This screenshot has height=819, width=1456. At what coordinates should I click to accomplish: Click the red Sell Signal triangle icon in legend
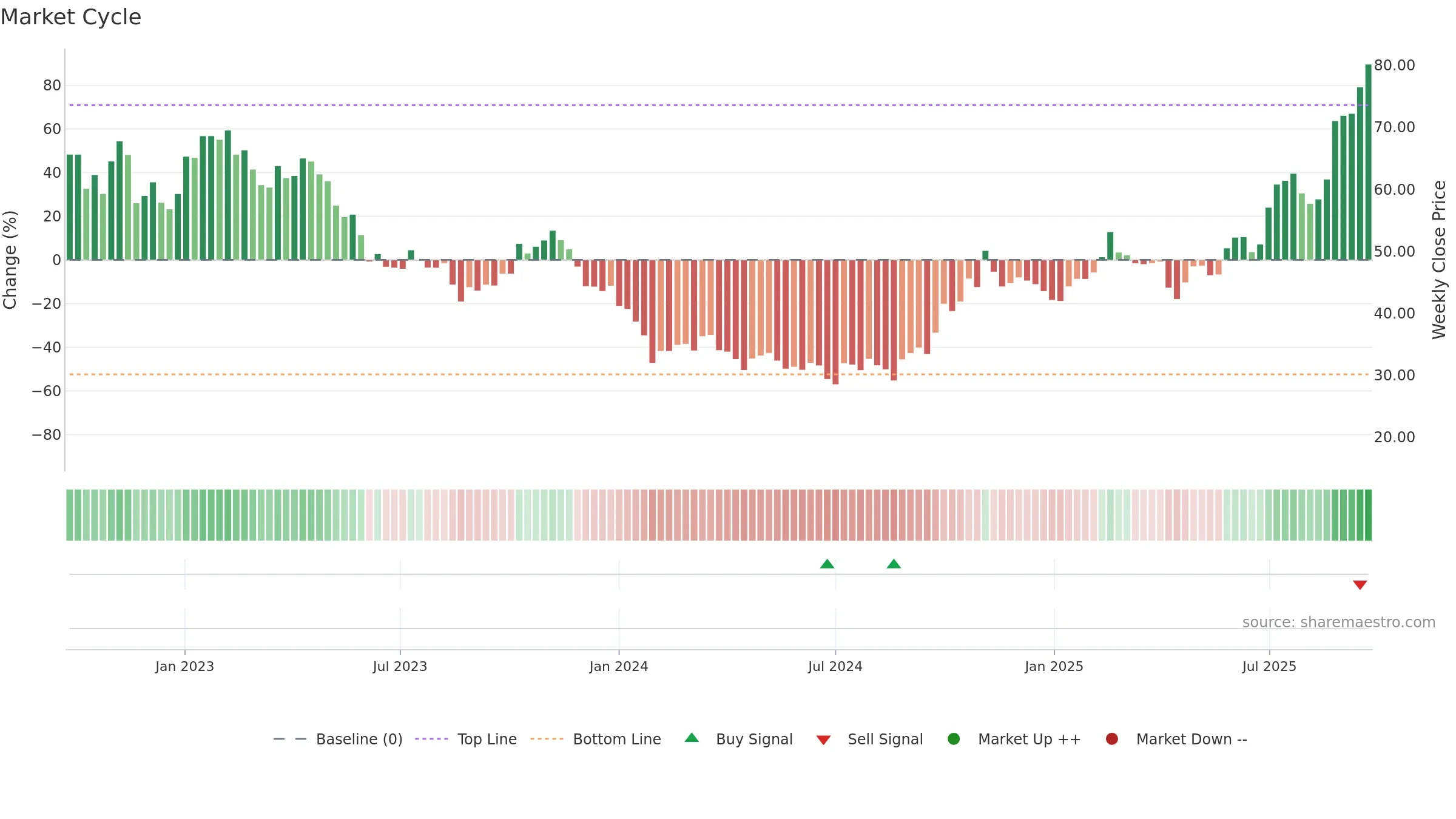point(823,740)
